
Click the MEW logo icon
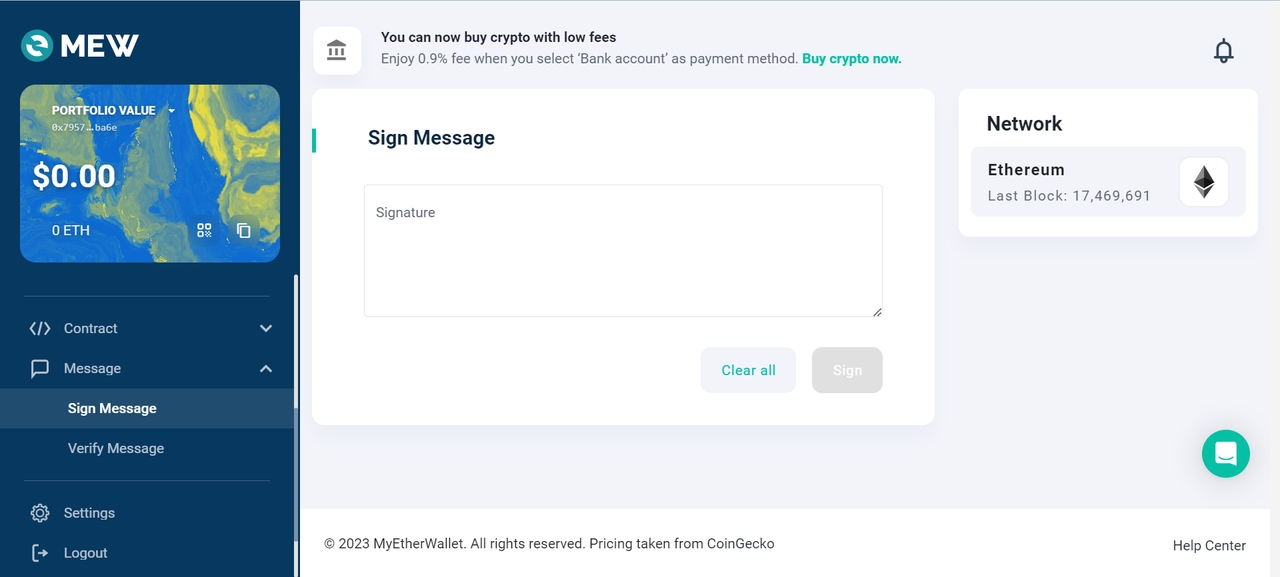pyautogui.click(x=38, y=45)
